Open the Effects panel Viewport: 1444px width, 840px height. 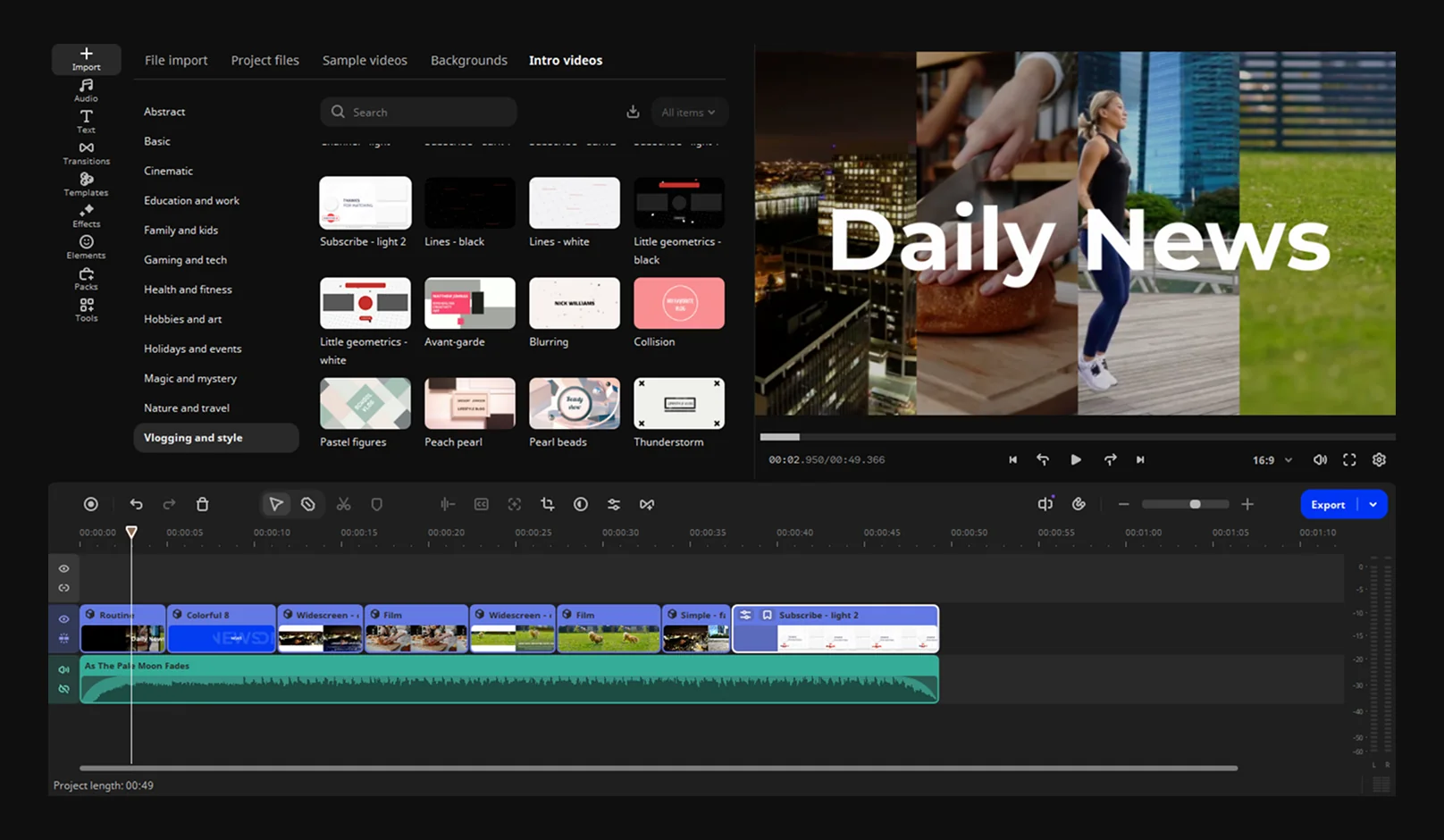click(86, 215)
